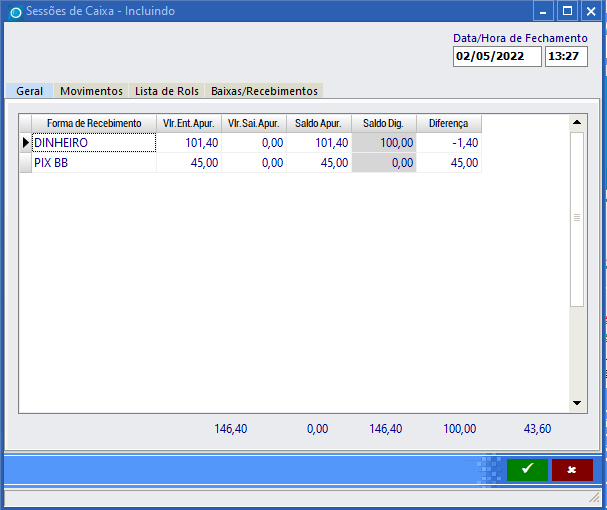Edit the Saldo Dig. cell for DINHEIRO
The width and height of the screenshot is (607, 510).
(384, 143)
